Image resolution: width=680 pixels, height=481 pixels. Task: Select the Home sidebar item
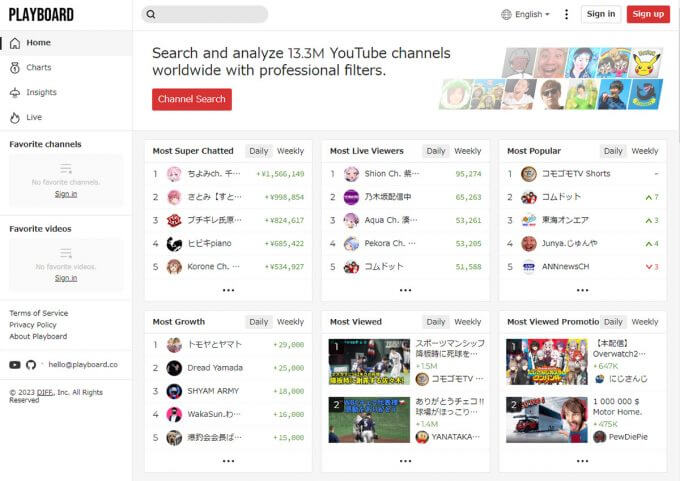pyautogui.click(x=39, y=43)
